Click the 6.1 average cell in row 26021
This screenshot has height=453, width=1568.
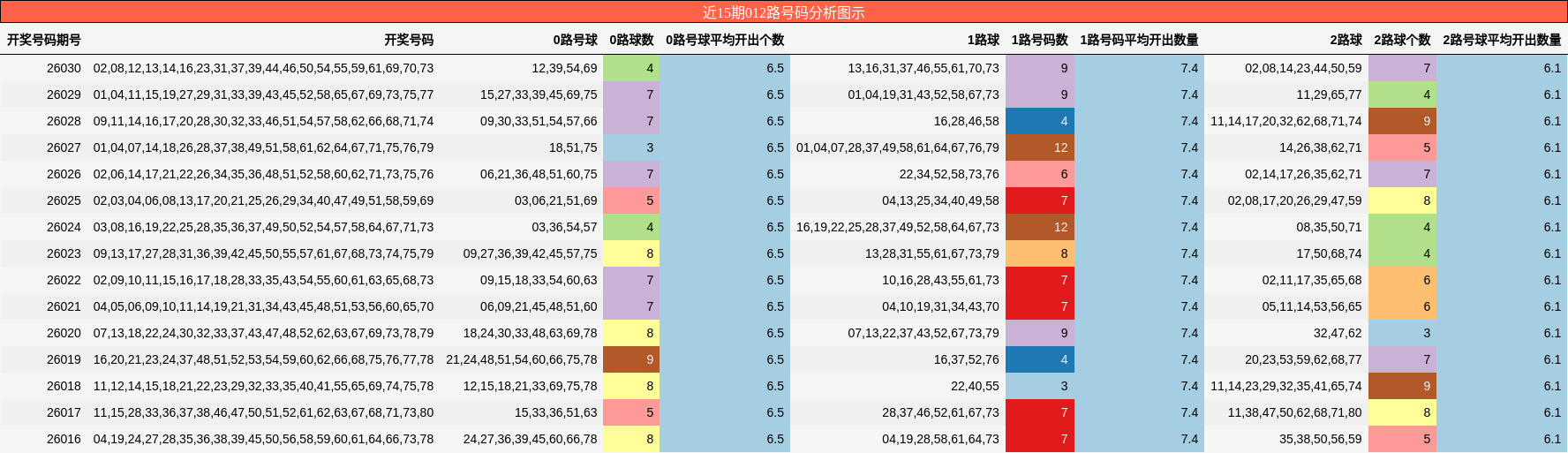pyautogui.click(x=1503, y=306)
